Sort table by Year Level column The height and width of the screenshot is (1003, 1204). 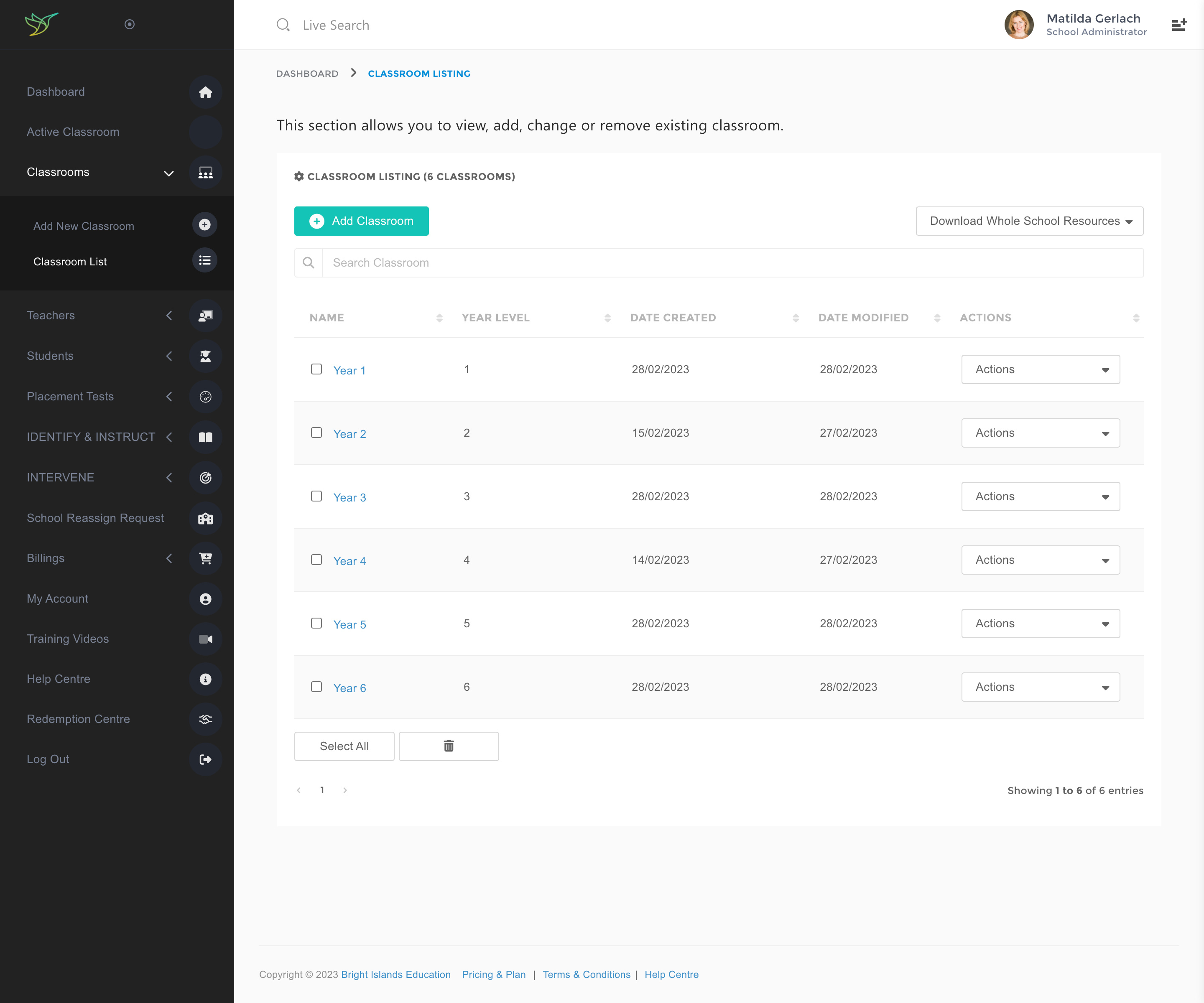coord(495,318)
